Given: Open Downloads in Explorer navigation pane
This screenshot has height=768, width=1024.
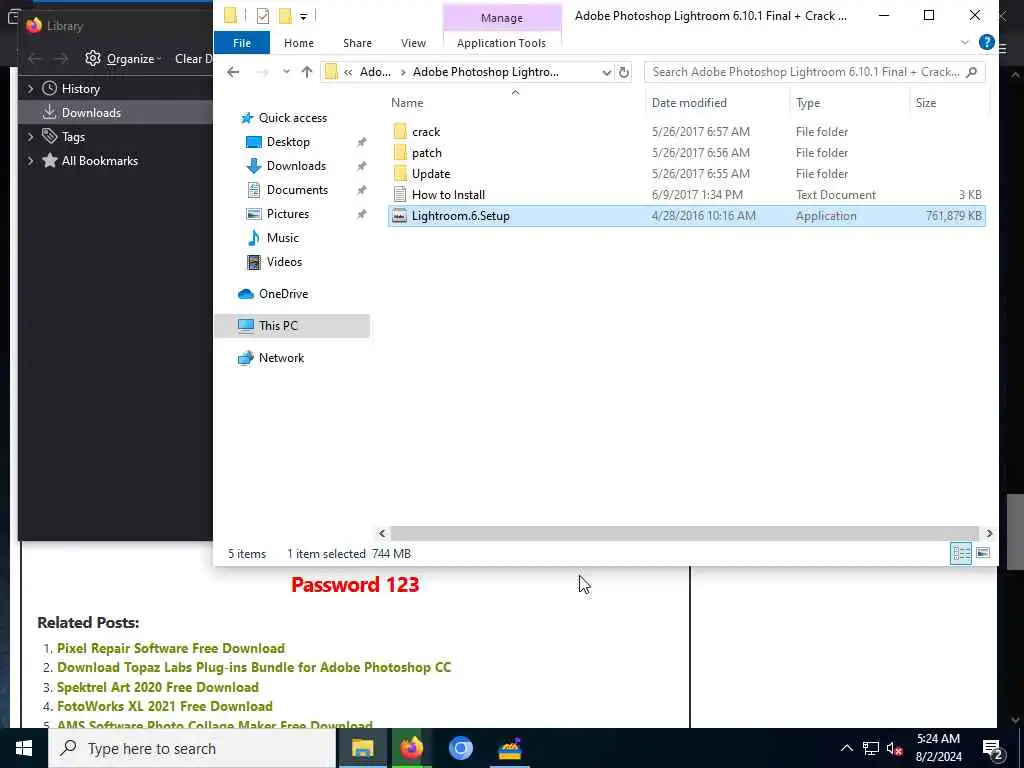Looking at the screenshot, I should (x=296, y=166).
